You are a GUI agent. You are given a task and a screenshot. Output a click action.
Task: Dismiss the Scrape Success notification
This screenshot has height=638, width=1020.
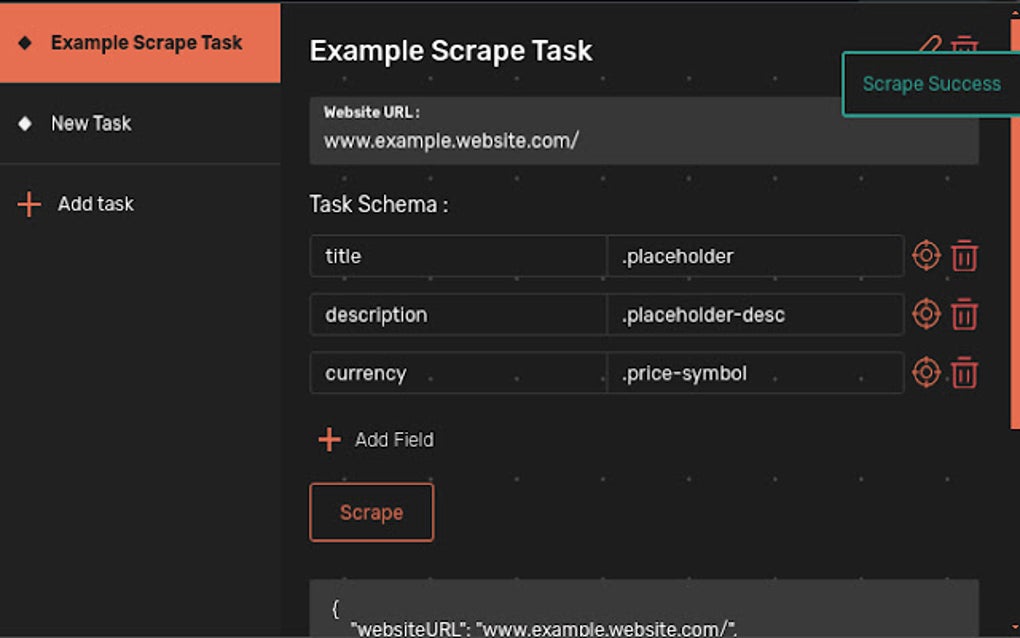[x=931, y=84]
